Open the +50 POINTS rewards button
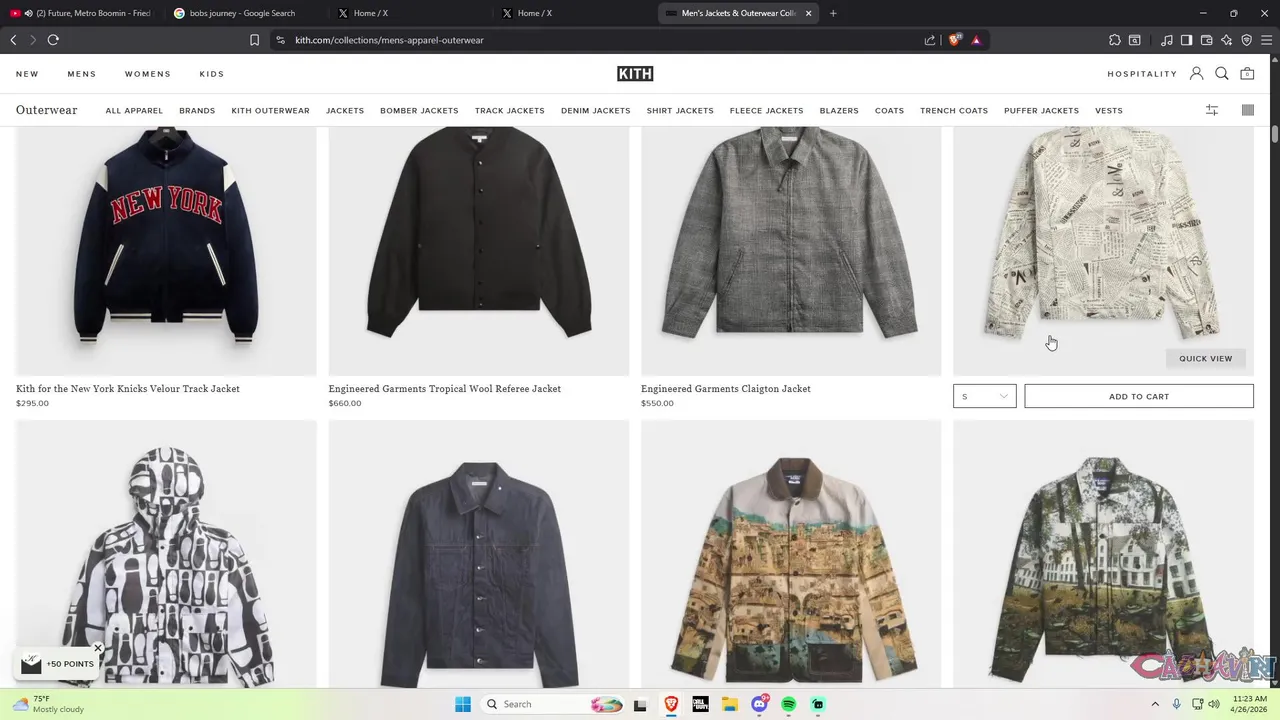The height and width of the screenshot is (720, 1280). point(59,664)
